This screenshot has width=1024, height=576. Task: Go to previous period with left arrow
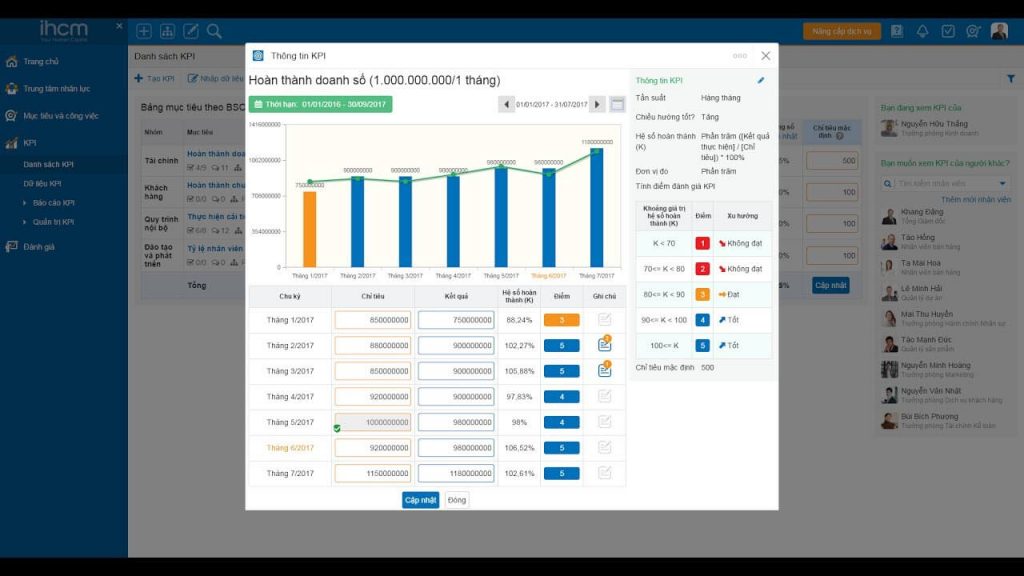click(506, 104)
